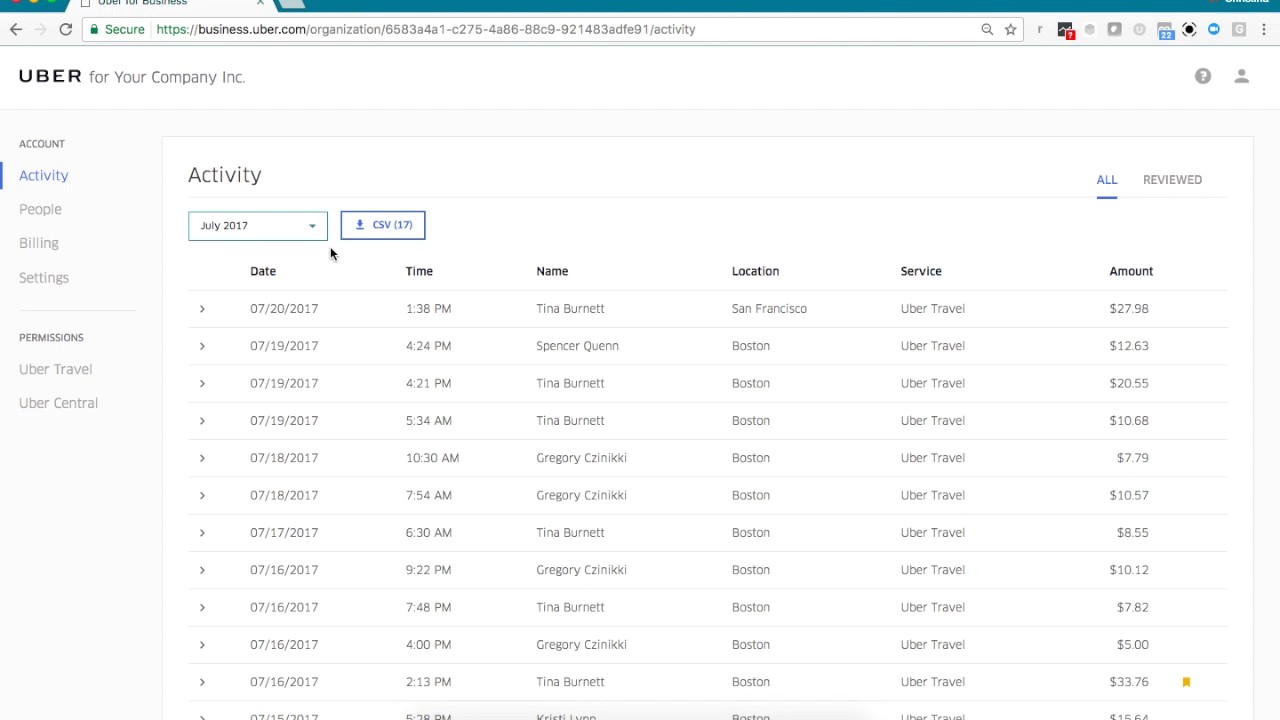This screenshot has width=1280, height=720.
Task: Expand the 07/18/2017 10:30 AM trip row
Action: (202, 458)
